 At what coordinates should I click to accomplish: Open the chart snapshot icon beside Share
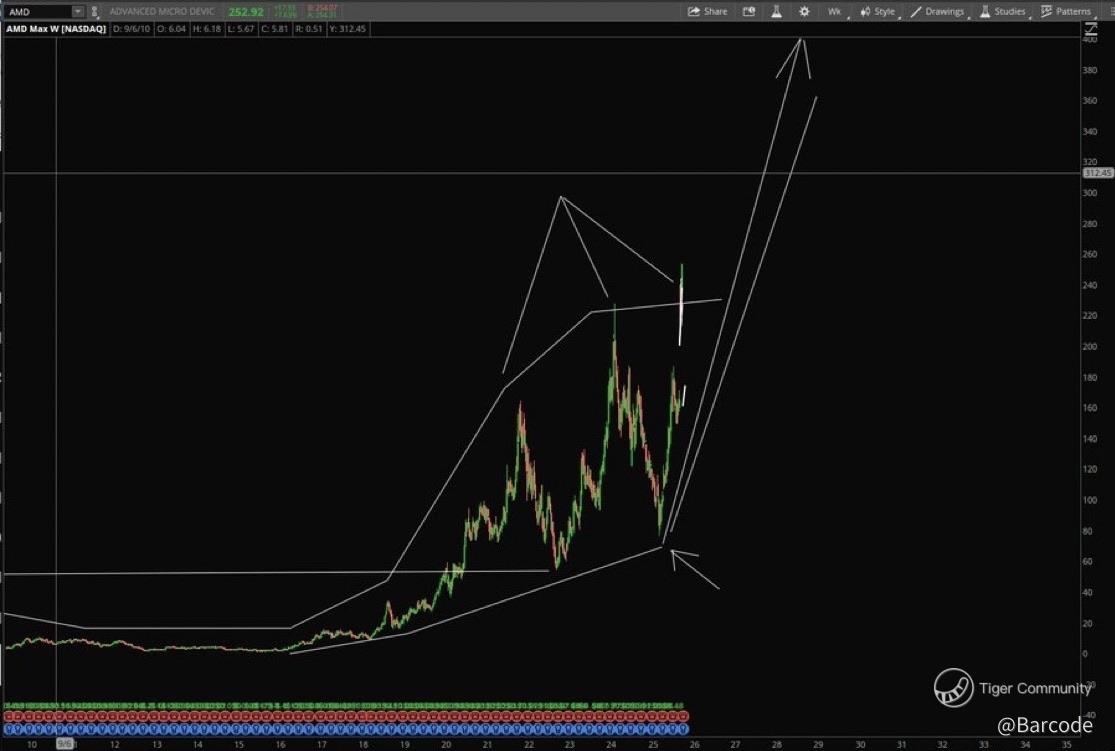[x=748, y=11]
